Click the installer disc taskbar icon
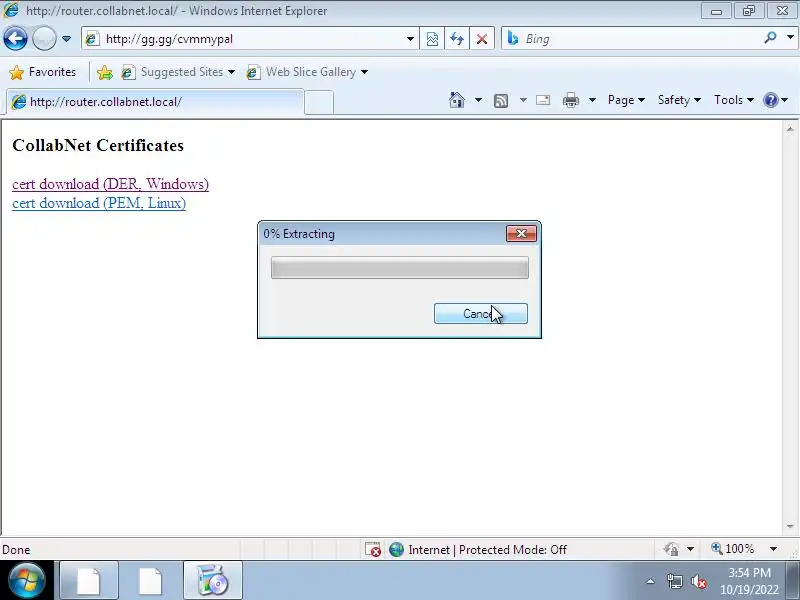 pos(212,580)
